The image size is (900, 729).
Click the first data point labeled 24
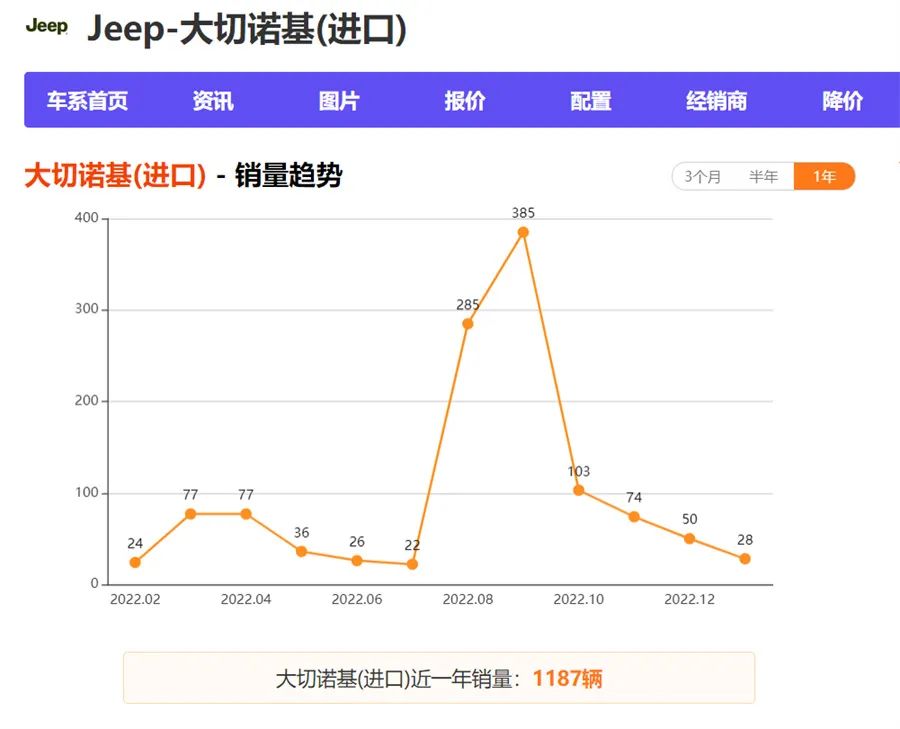tap(135, 562)
